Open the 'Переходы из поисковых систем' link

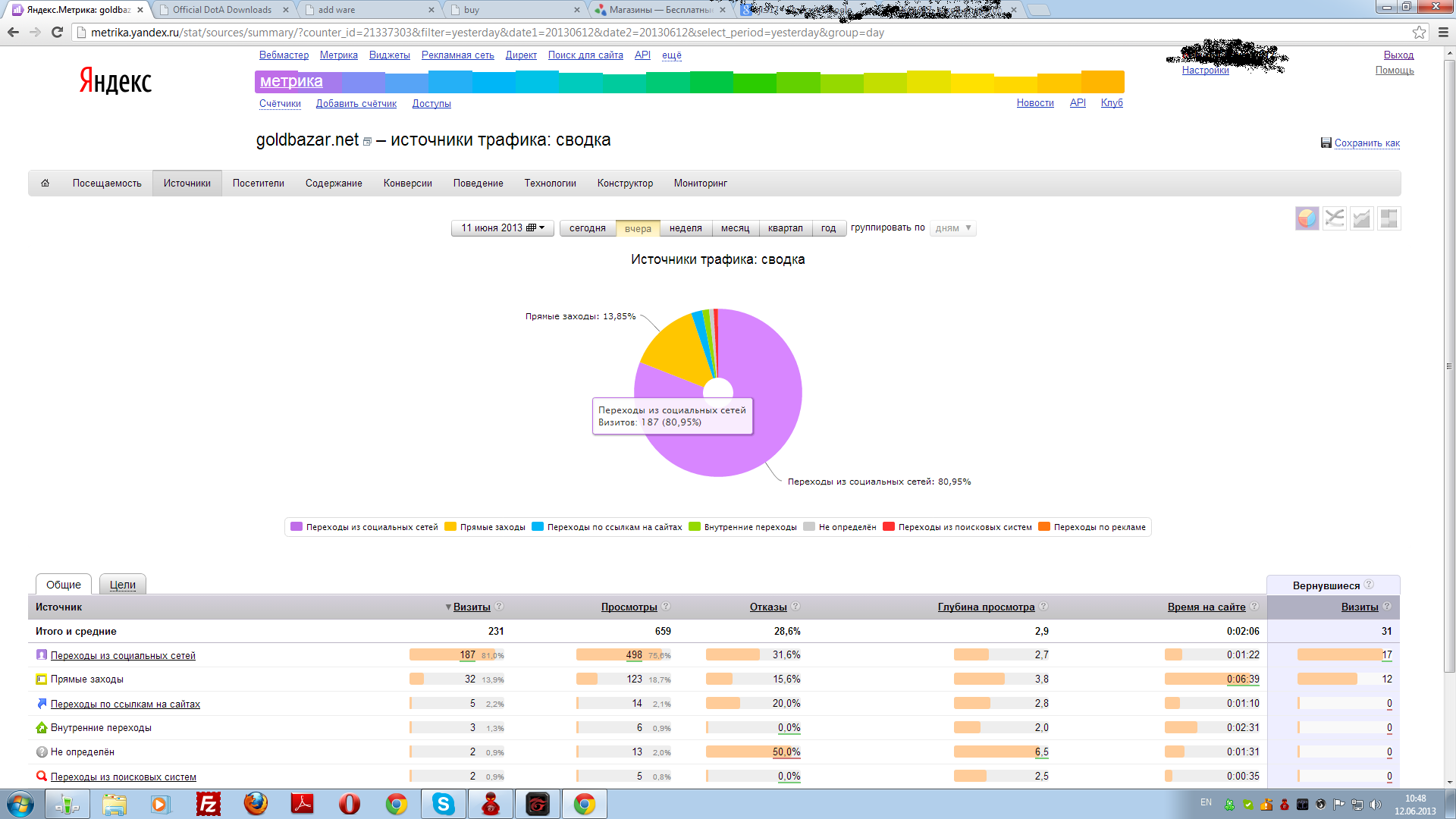point(123,777)
